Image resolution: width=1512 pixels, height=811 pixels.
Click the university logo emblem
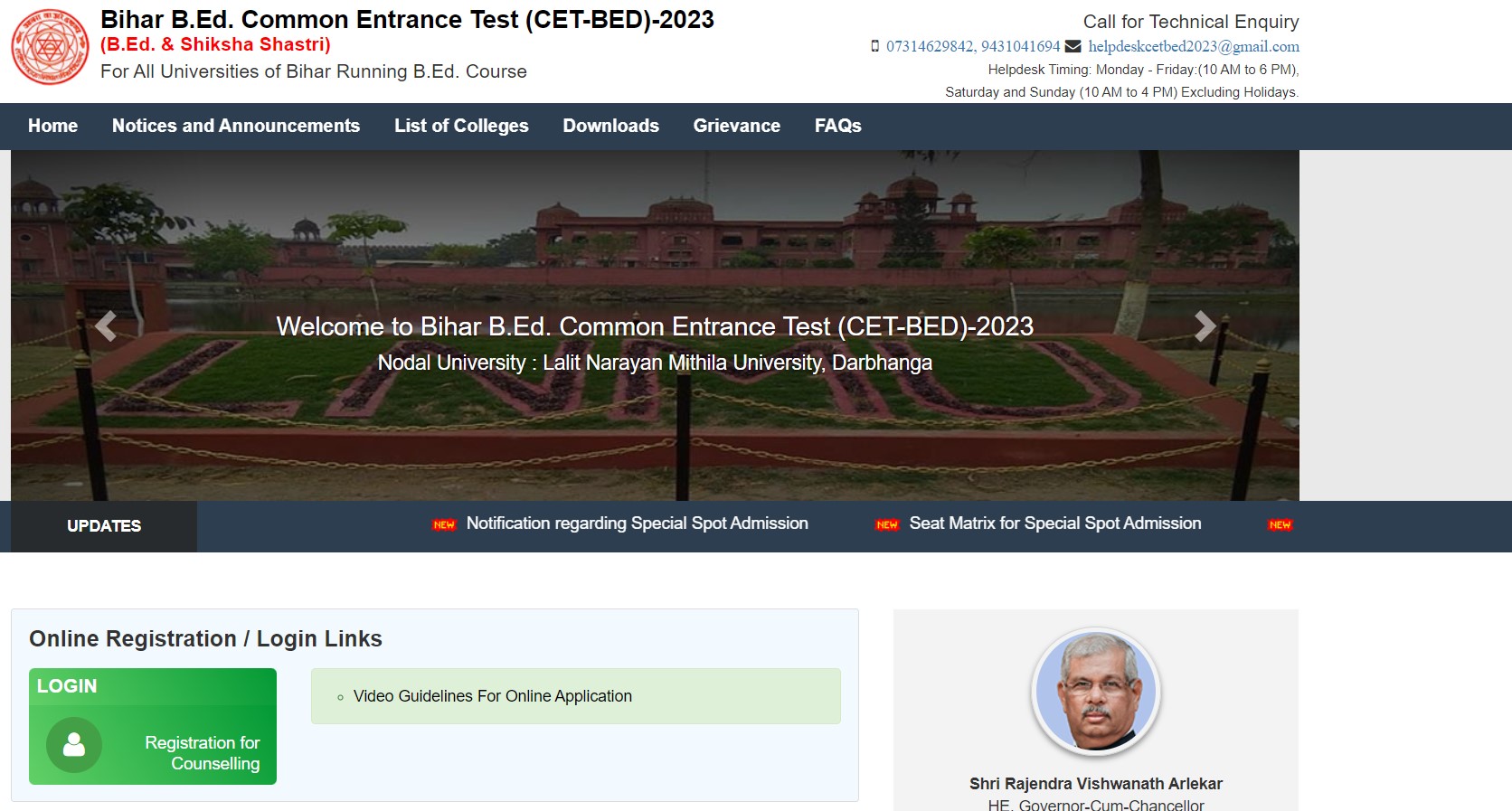click(x=50, y=47)
